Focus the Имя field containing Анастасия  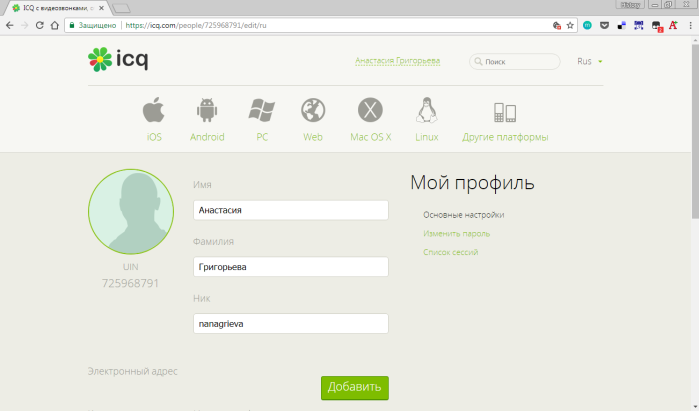291,210
